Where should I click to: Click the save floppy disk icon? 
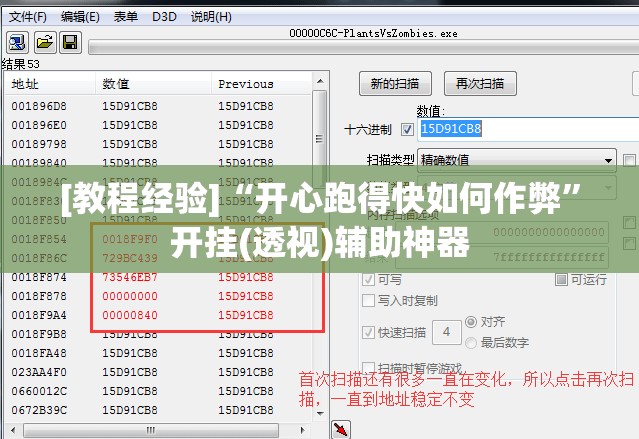pyautogui.click(x=70, y=42)
